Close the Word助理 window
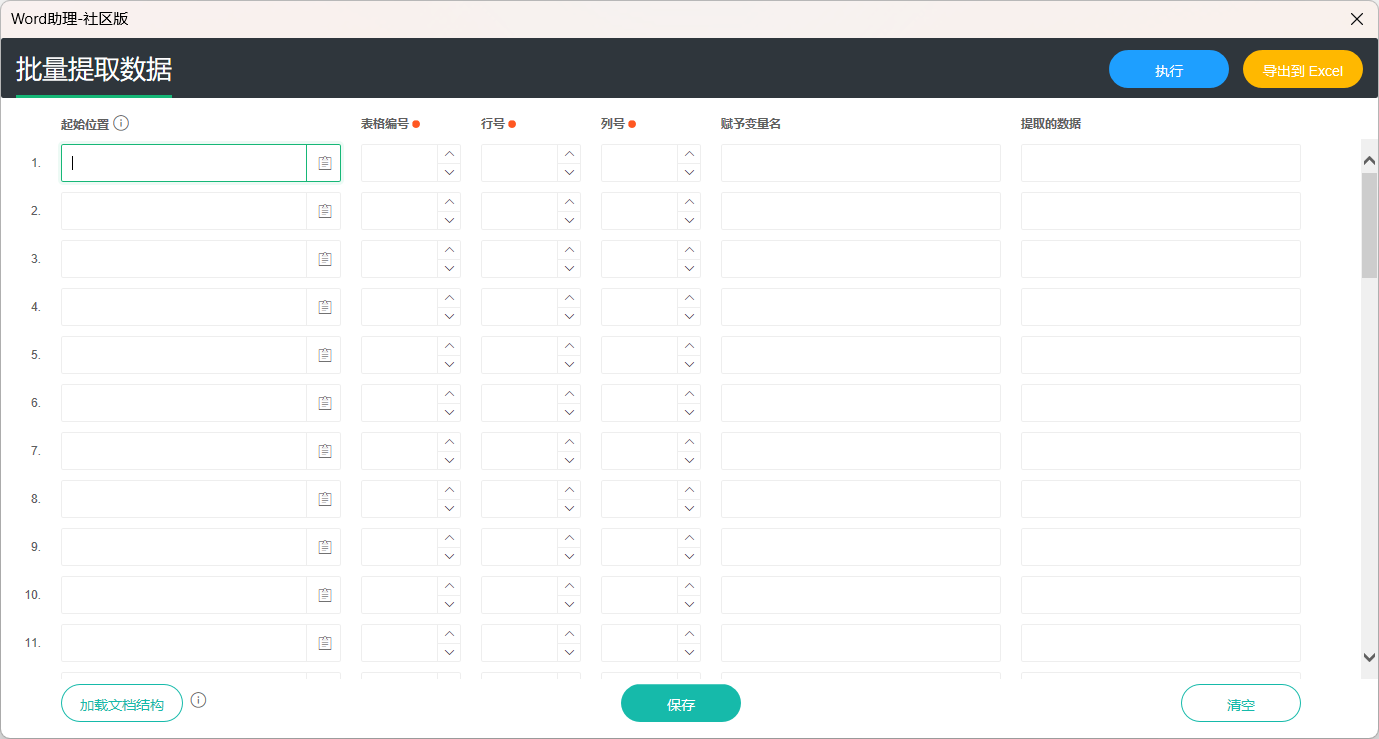1379x739 pixels. tap(1357, 19)
